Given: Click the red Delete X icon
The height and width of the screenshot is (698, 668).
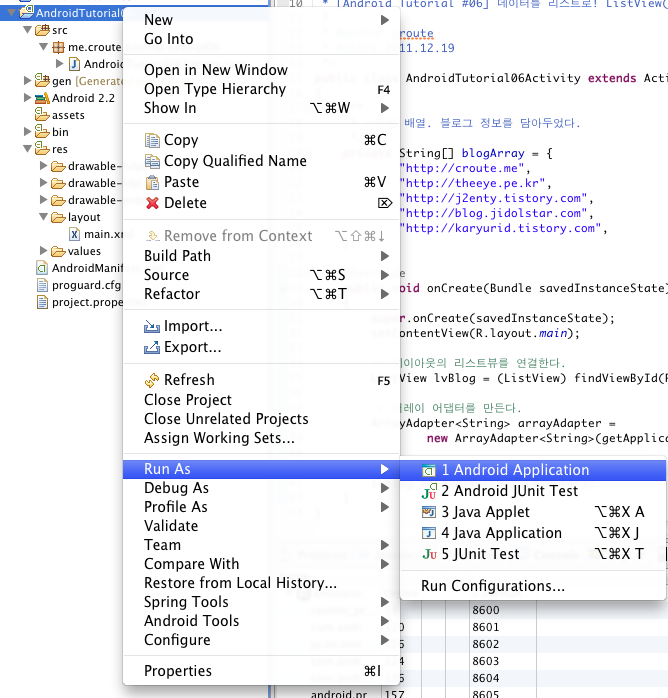Looking at the screenshot, I should pyautogui.click(x=152, y=203).
